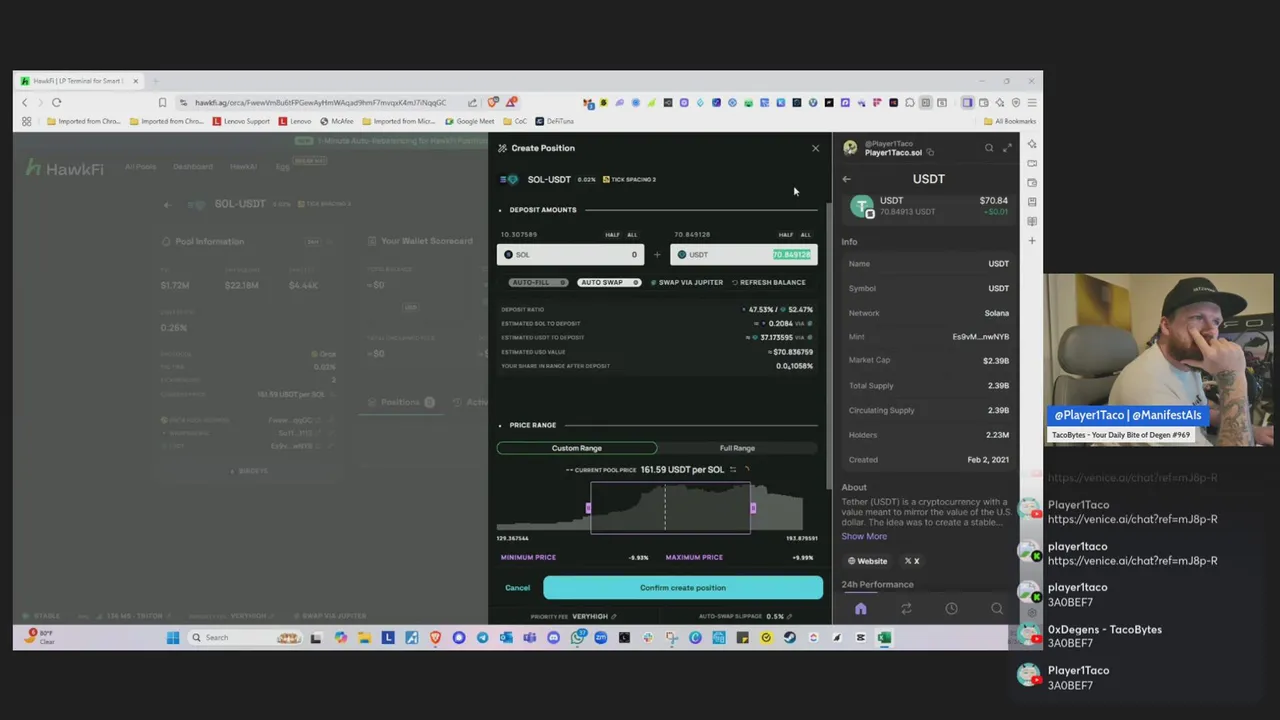Screen dimensions: 1280x720
Task: Select the Mint address Es9vM...nwNYB
Action: (x=981, y=337)
